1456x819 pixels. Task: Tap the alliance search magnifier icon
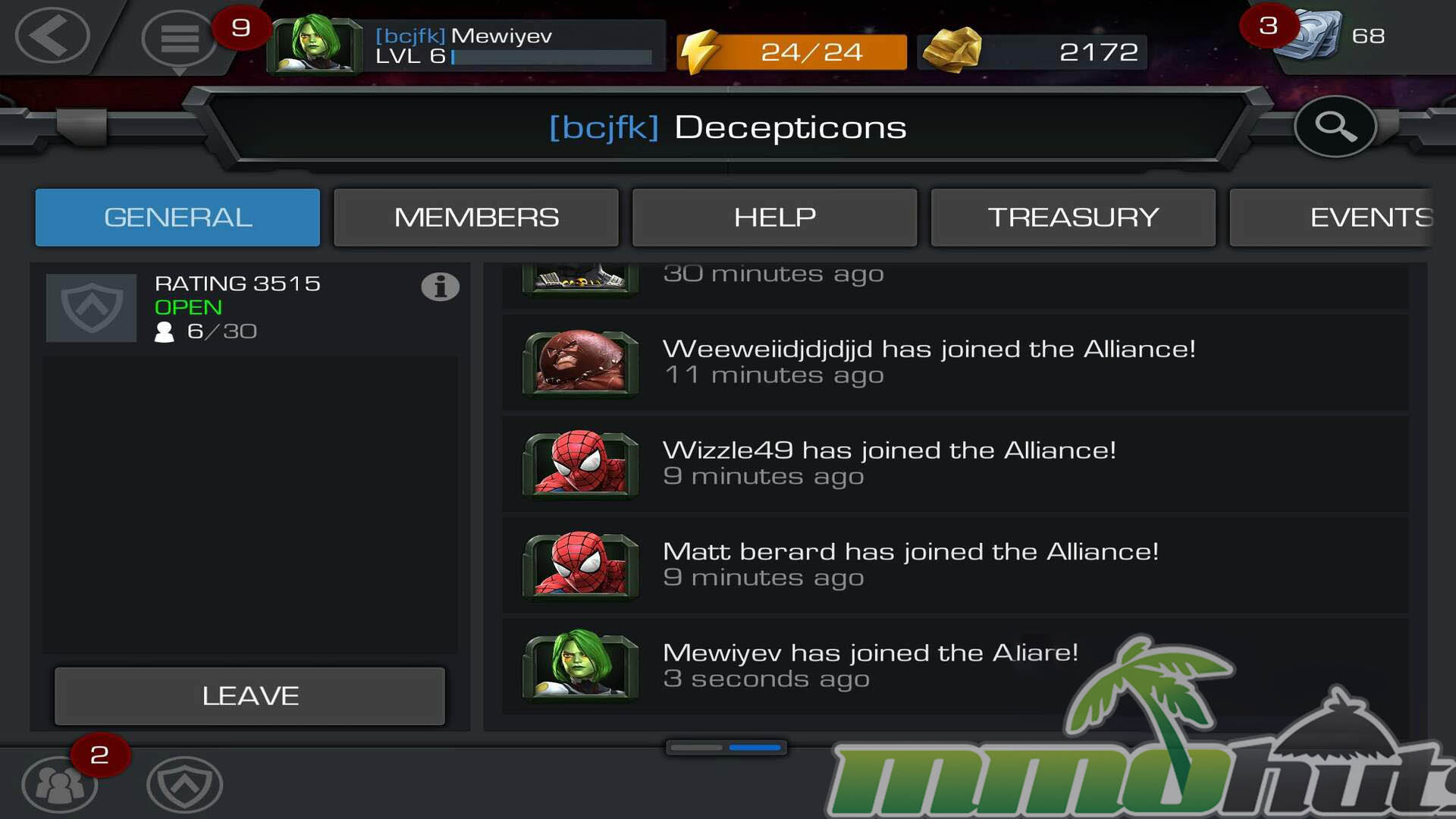(x=1335, y=126)
